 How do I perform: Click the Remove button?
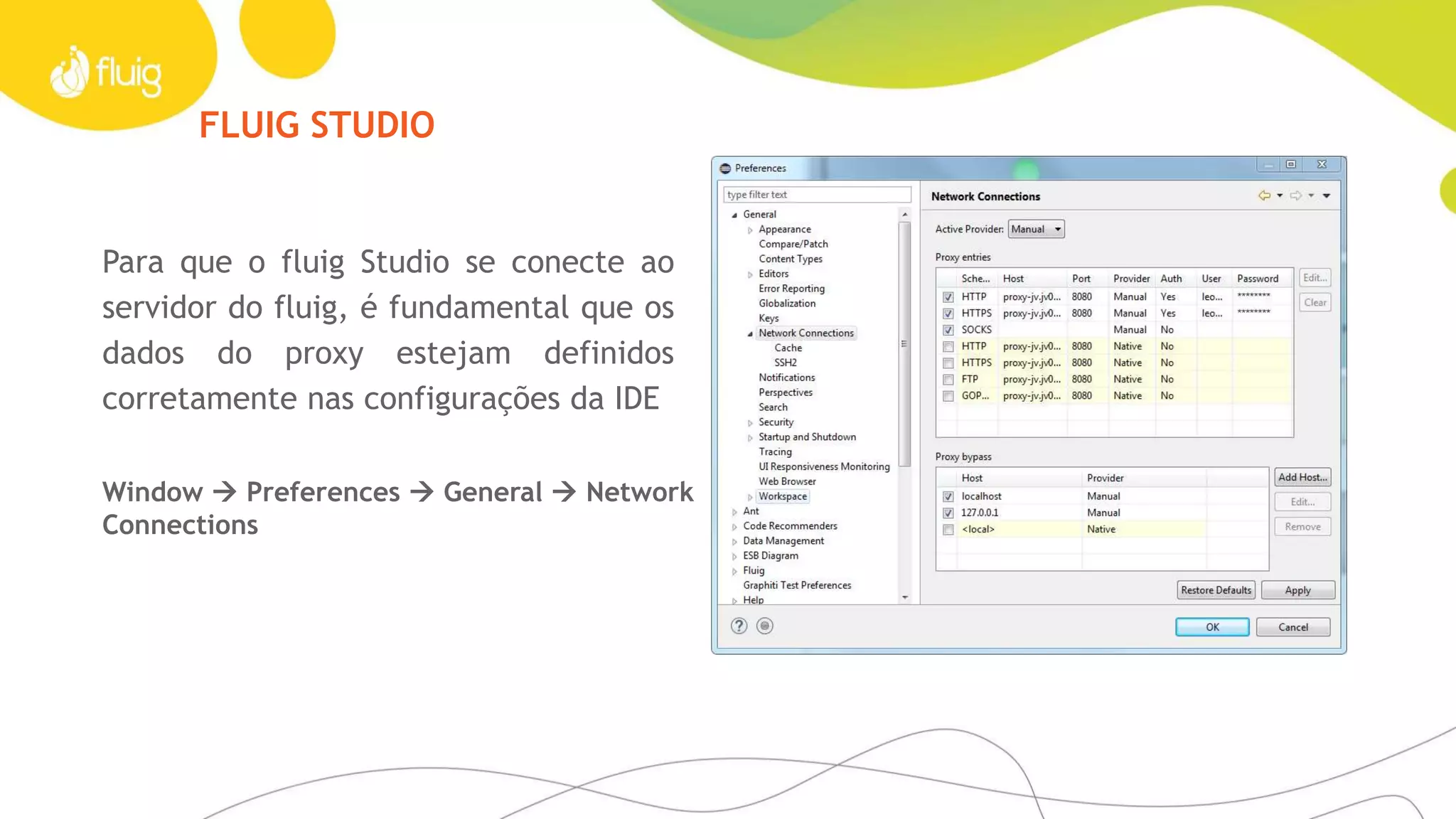click(1302, 527)
